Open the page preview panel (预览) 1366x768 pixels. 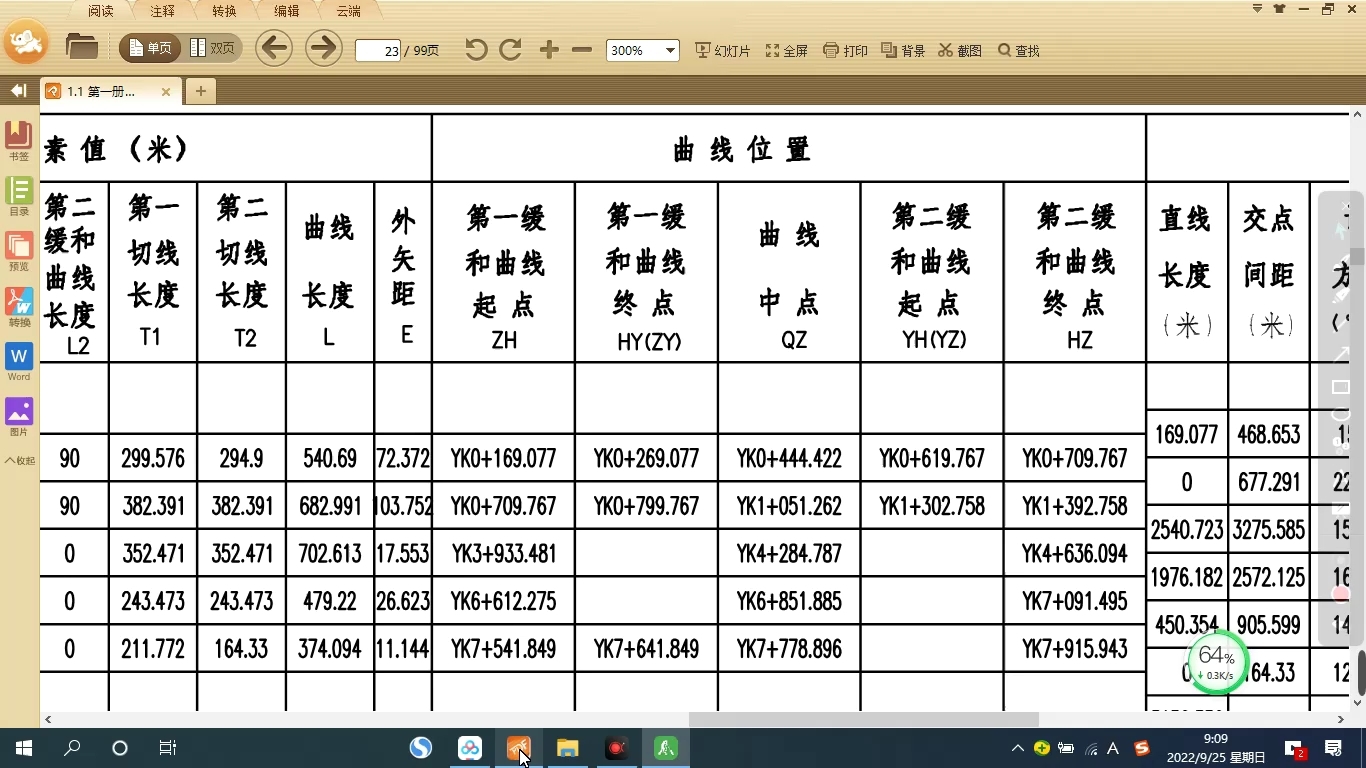click(x=19, y=251)
